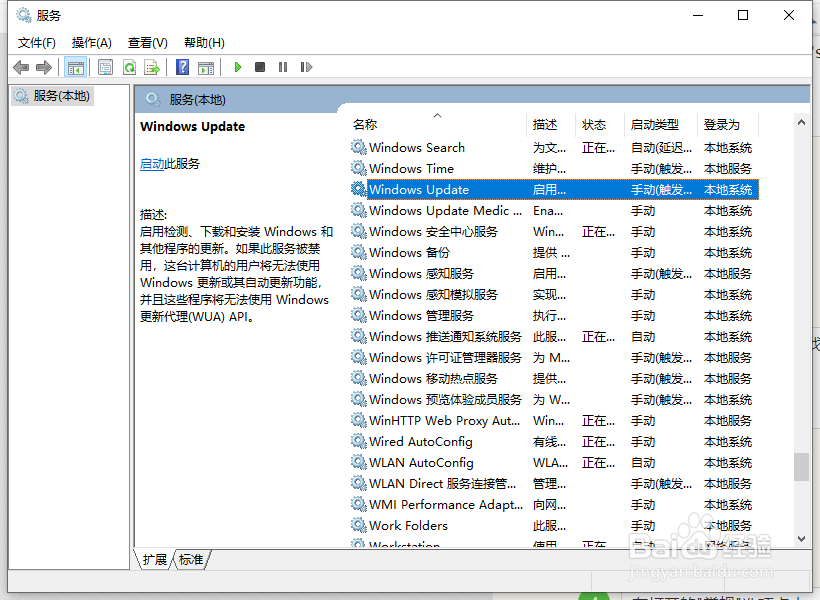This screenshot has height=600, width=820.
Task: Select the Windows 感知服务 row
Action: pyautogui.click(x=554, y=274)
